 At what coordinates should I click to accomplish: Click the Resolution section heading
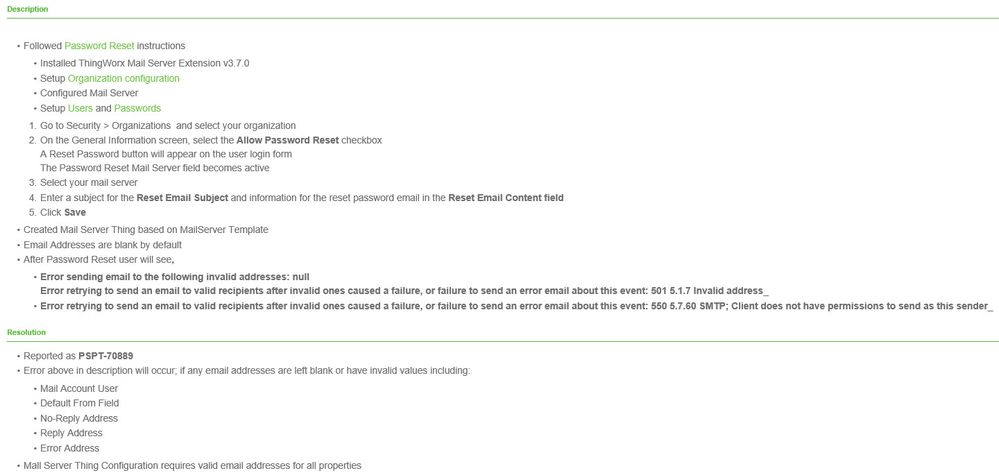[x=26, y=332]
